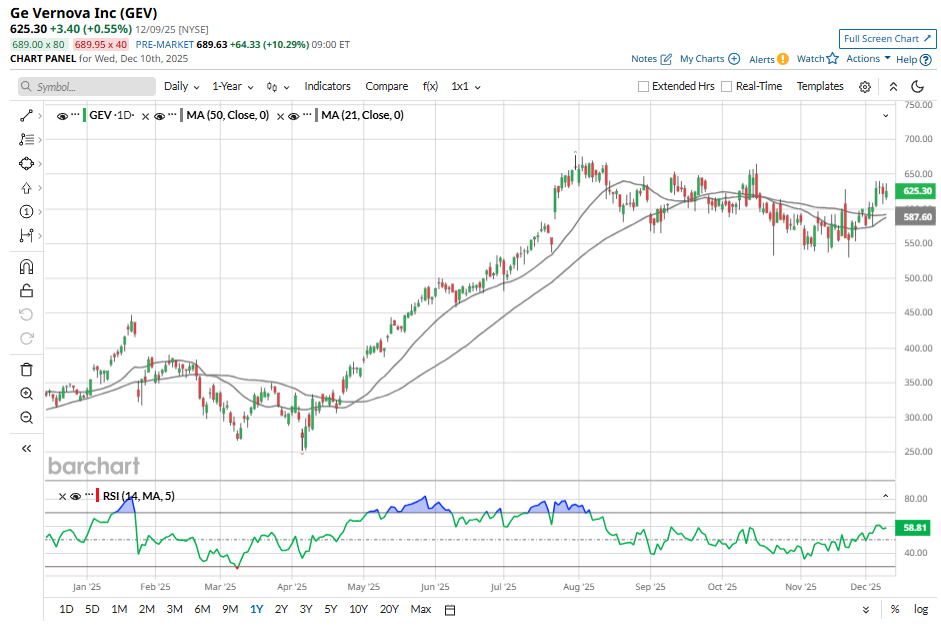
Task: Open the date range calendar icon
Action: coord(450,610)
